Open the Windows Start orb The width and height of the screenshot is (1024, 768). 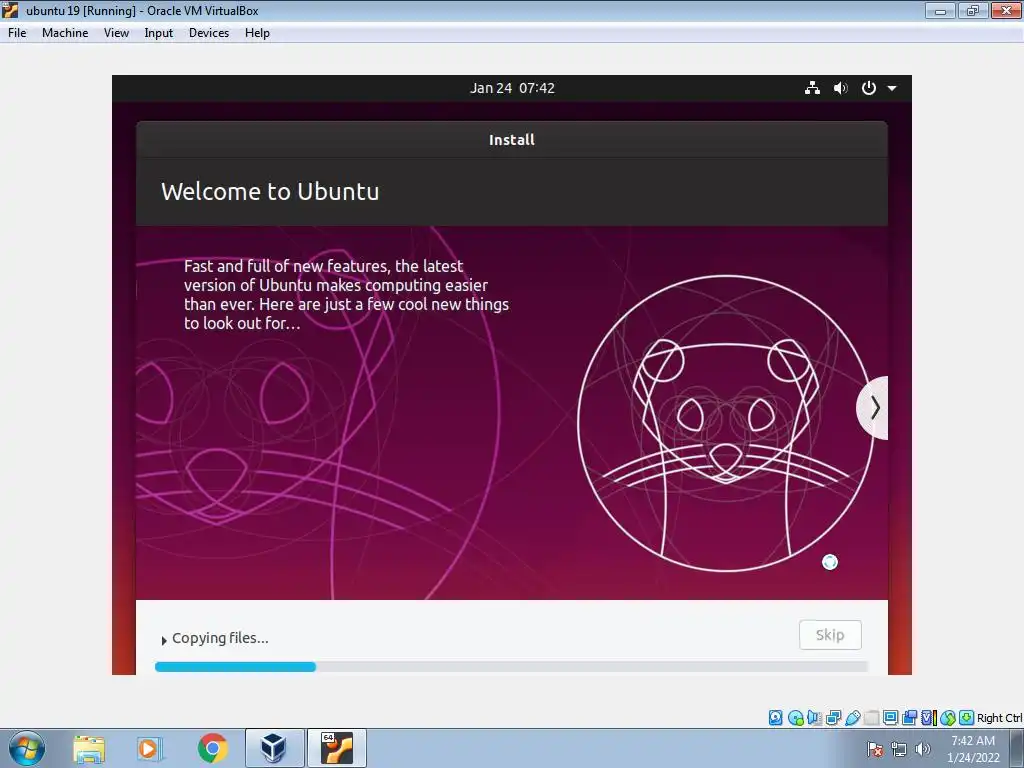point(27,748)
